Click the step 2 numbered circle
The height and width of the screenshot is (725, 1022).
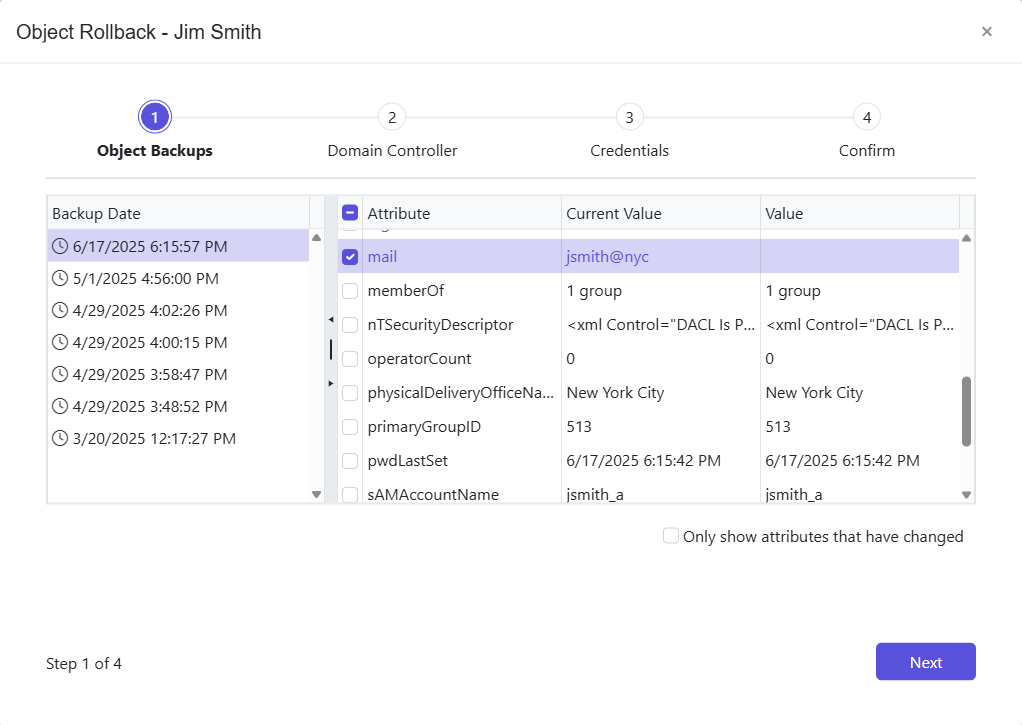[x=392, y=116]
